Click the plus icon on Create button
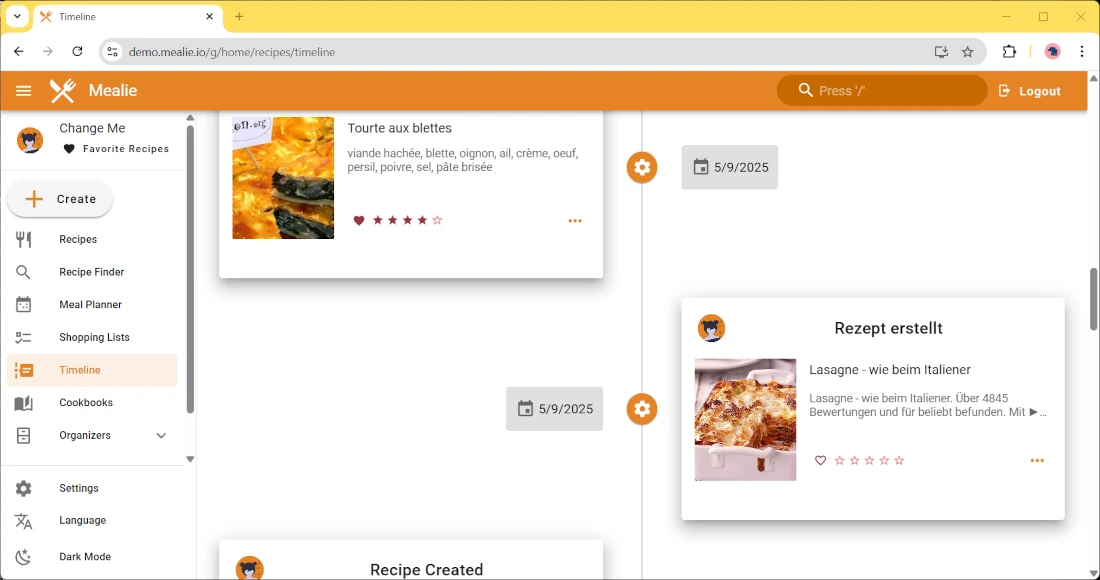1100x580 pixels. 34,199
